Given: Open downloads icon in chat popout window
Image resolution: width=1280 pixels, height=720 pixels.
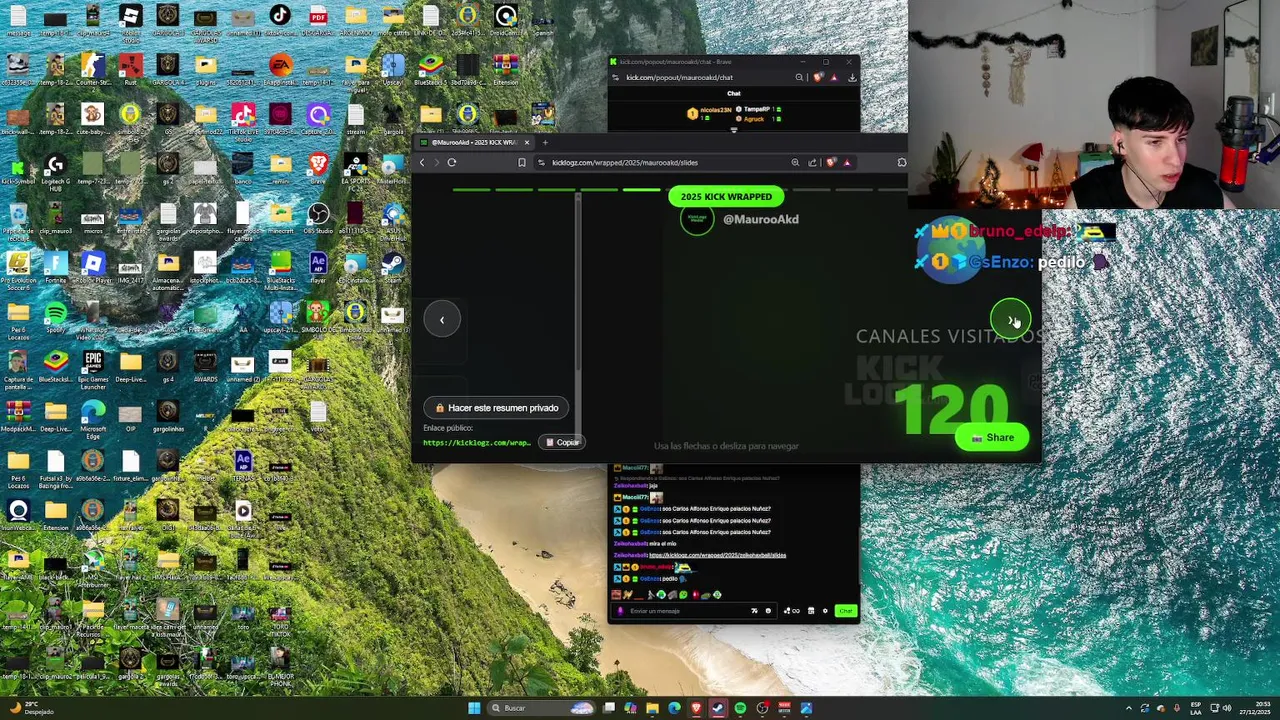Looking at the screenshot, I should click(852, 77).
